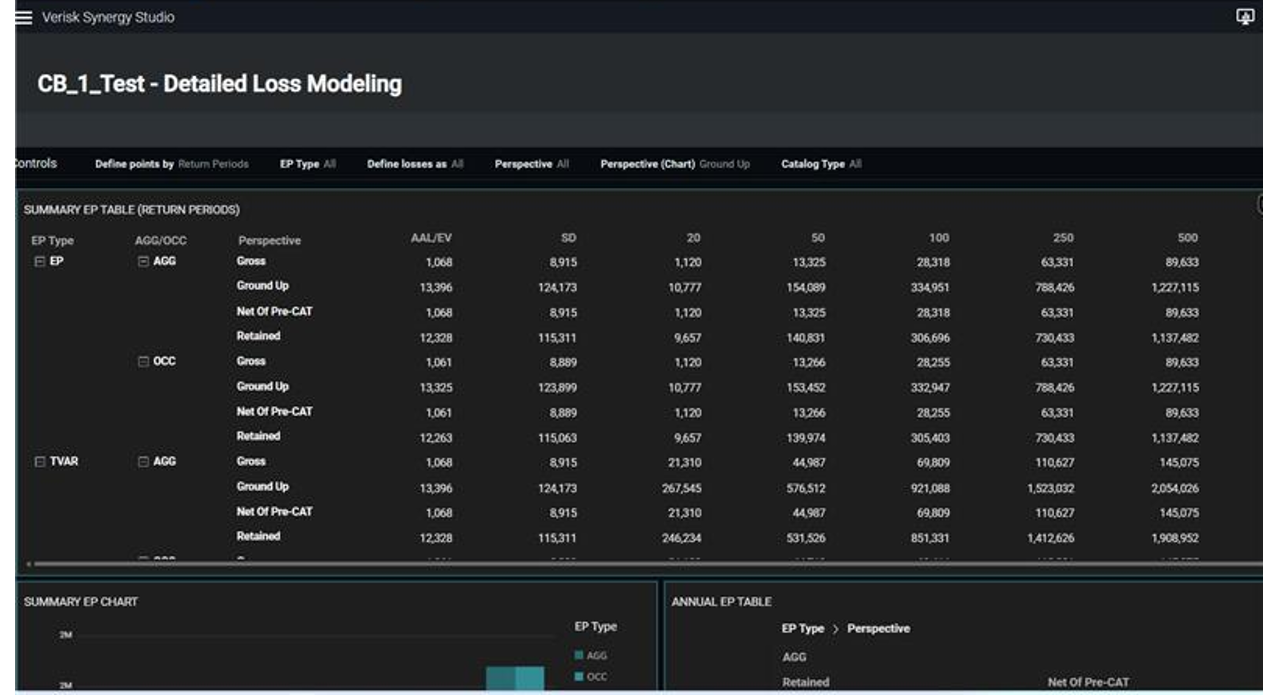Collapse the TVAR type tree node
This screenshot has height=695, width=1277.
(40, 462)
